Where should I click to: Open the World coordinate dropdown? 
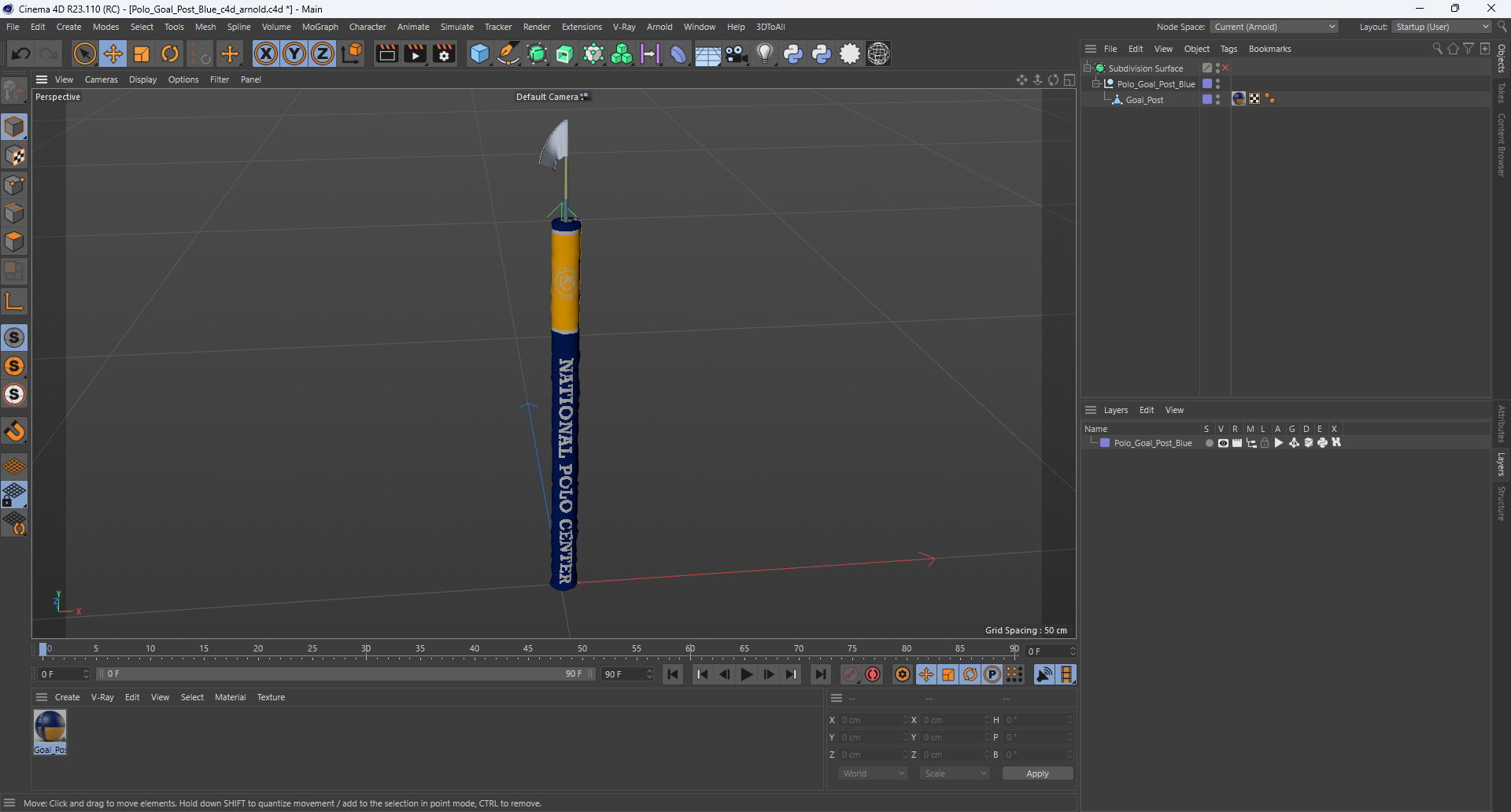coord(873,773)
